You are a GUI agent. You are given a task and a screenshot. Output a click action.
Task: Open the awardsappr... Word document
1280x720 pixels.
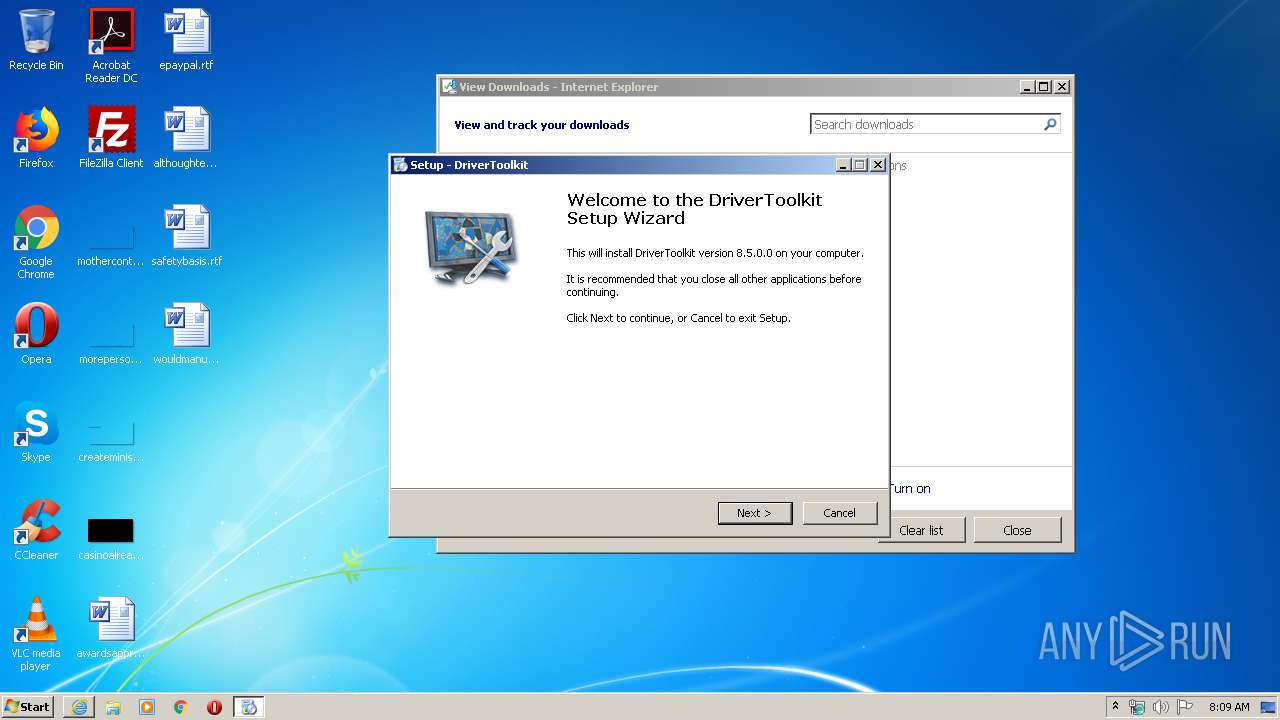point(111,628)
